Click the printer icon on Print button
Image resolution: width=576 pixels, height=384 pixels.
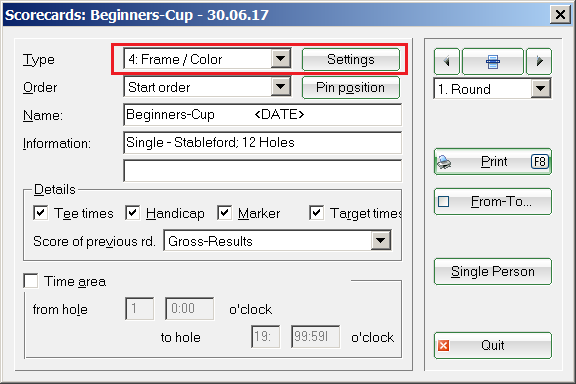[x=444, y=162]
